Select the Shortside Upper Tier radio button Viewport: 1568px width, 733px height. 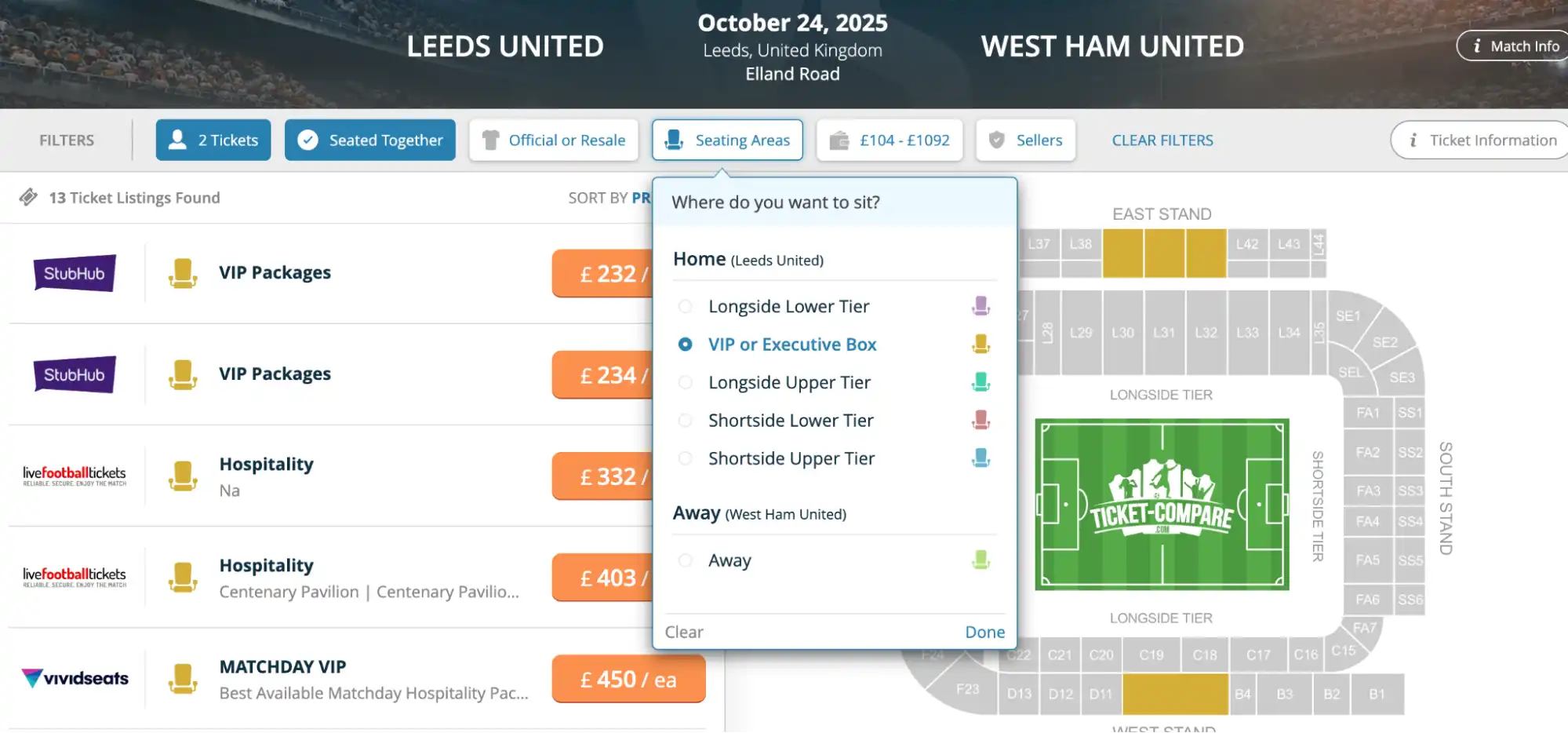point(686,458)
